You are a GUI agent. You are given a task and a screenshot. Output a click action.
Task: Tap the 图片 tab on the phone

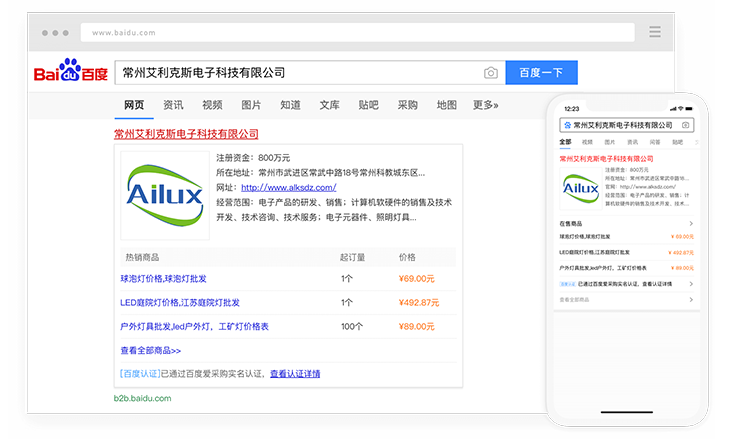[609, 142]
